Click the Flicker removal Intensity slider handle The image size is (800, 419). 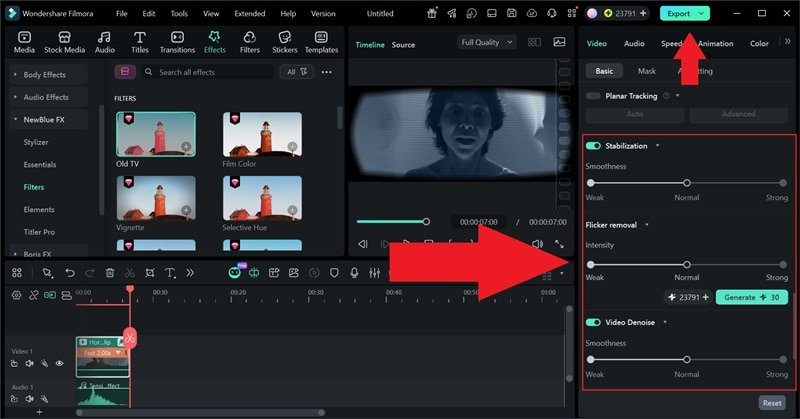pyautogui.click(x=687, y=264)
